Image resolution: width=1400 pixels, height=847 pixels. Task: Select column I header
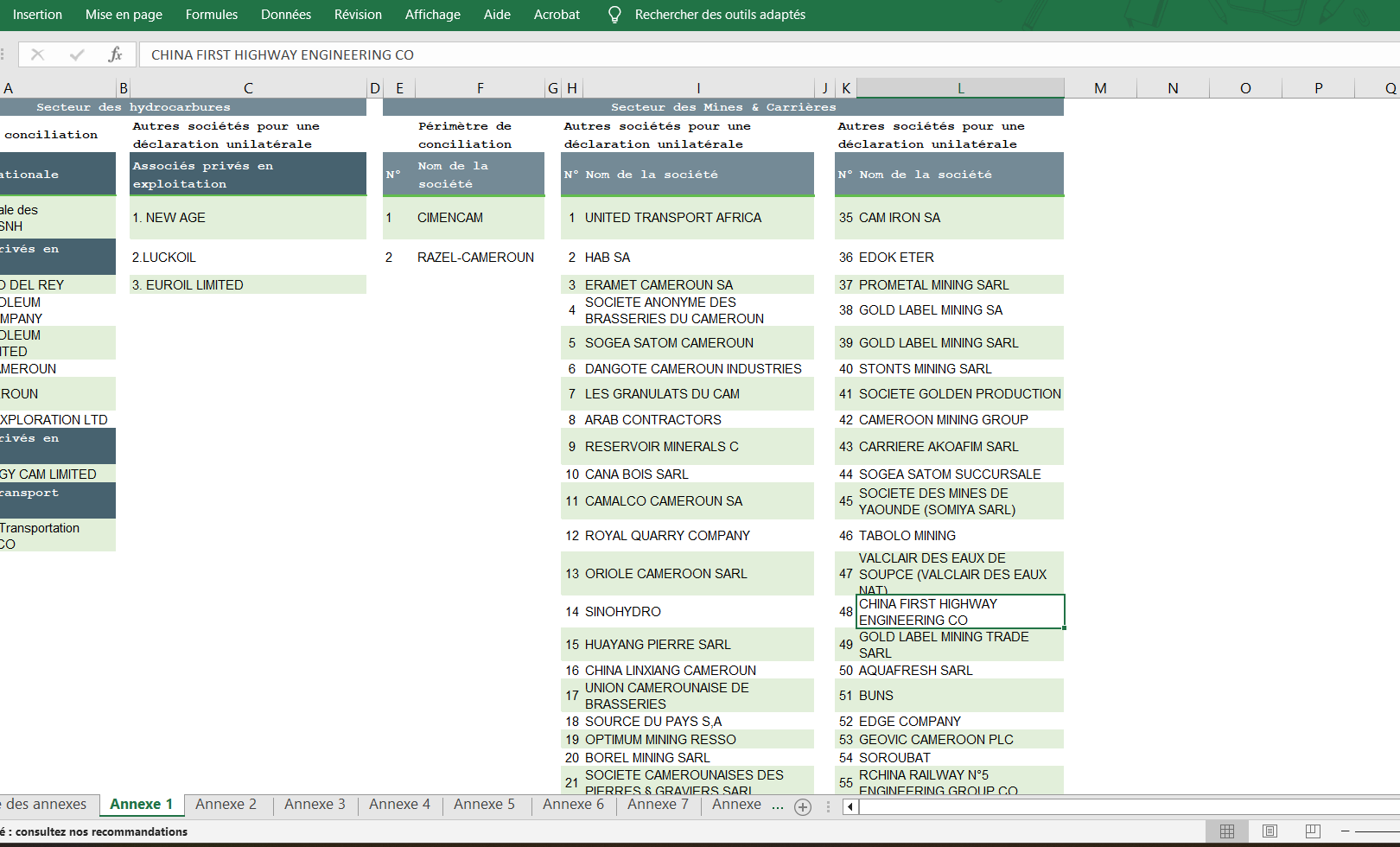[698, 88]
